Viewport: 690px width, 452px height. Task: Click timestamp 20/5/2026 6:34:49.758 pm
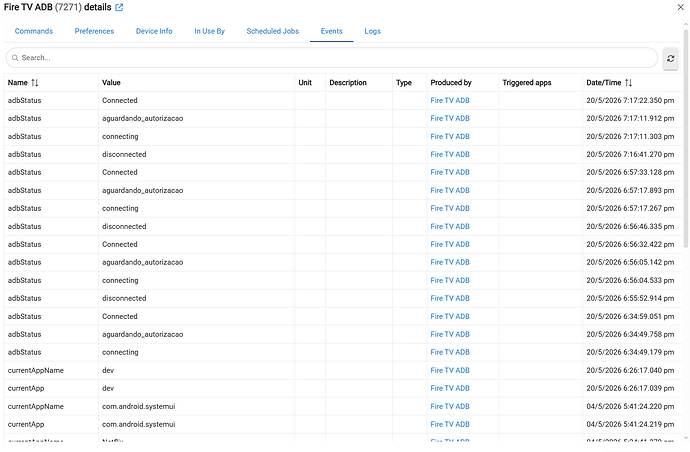pos(630,334)
